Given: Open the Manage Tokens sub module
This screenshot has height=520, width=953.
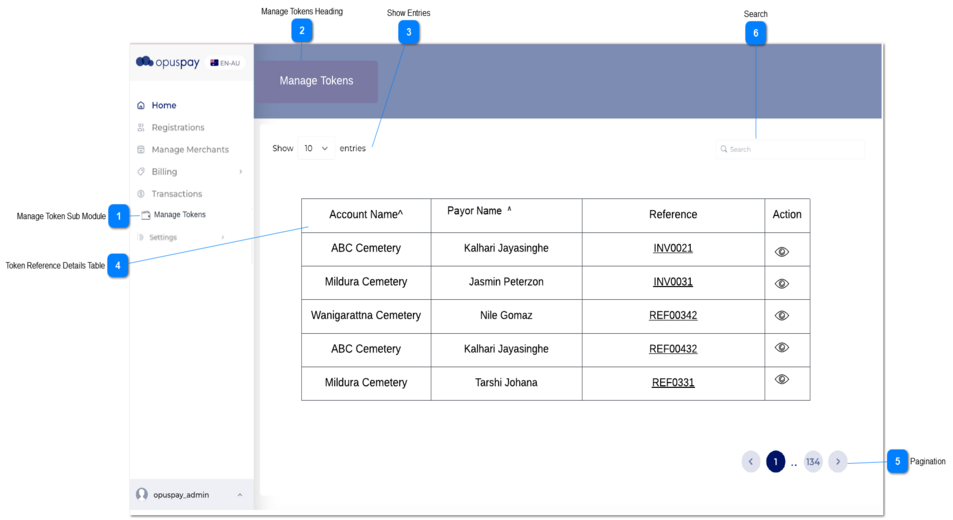Looking at the screenshot, I should click(x=180, y=214).
